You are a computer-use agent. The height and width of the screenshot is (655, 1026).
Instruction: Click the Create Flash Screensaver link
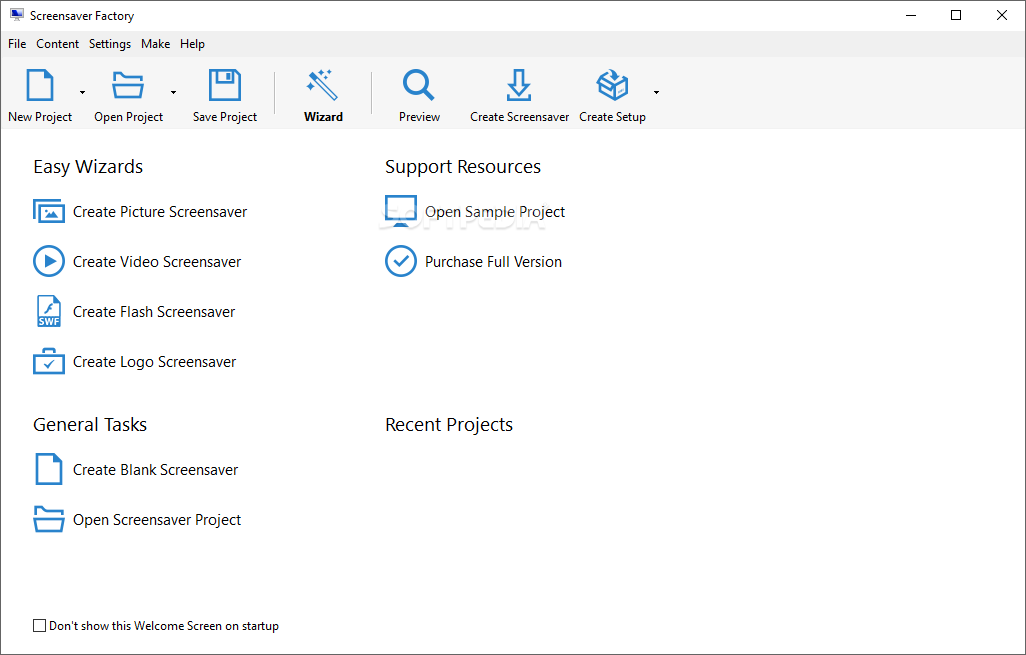tap(154, 312)
